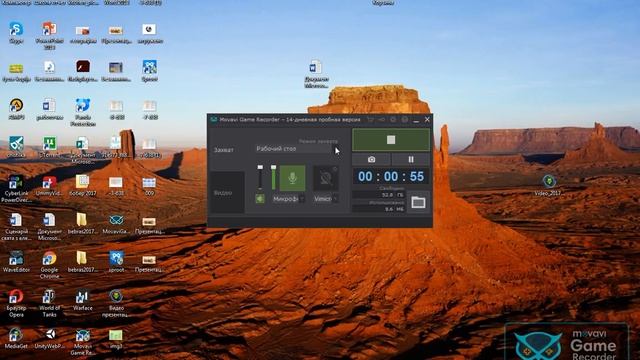
Task: Select the Google Chrome desktop shortcut
Action: [x=49, y=265]
